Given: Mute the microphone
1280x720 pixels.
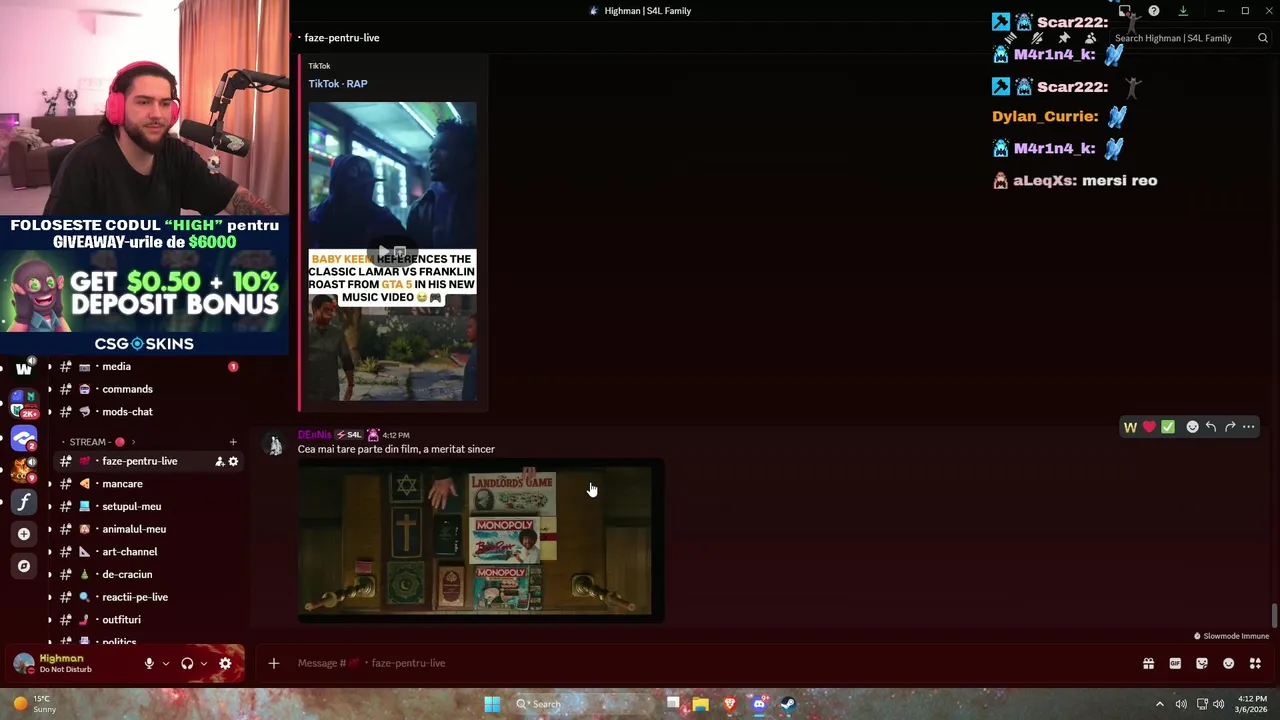Looking at the screenshot, I should point(149,663).
